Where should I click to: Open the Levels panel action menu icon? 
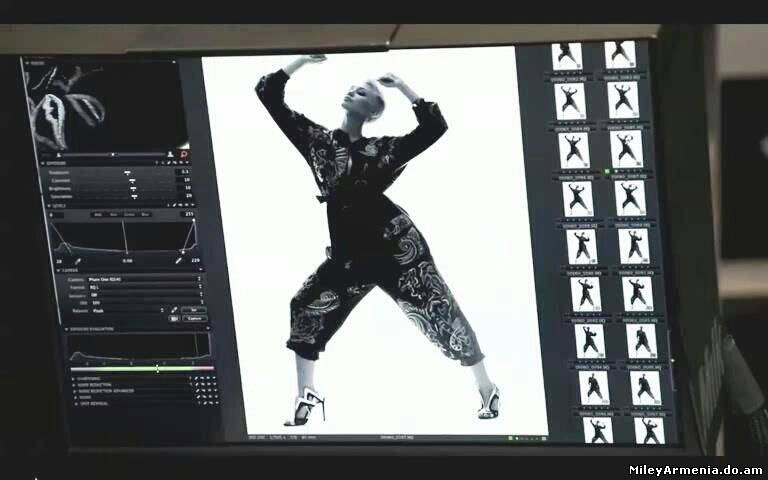(x=192, y=205)
